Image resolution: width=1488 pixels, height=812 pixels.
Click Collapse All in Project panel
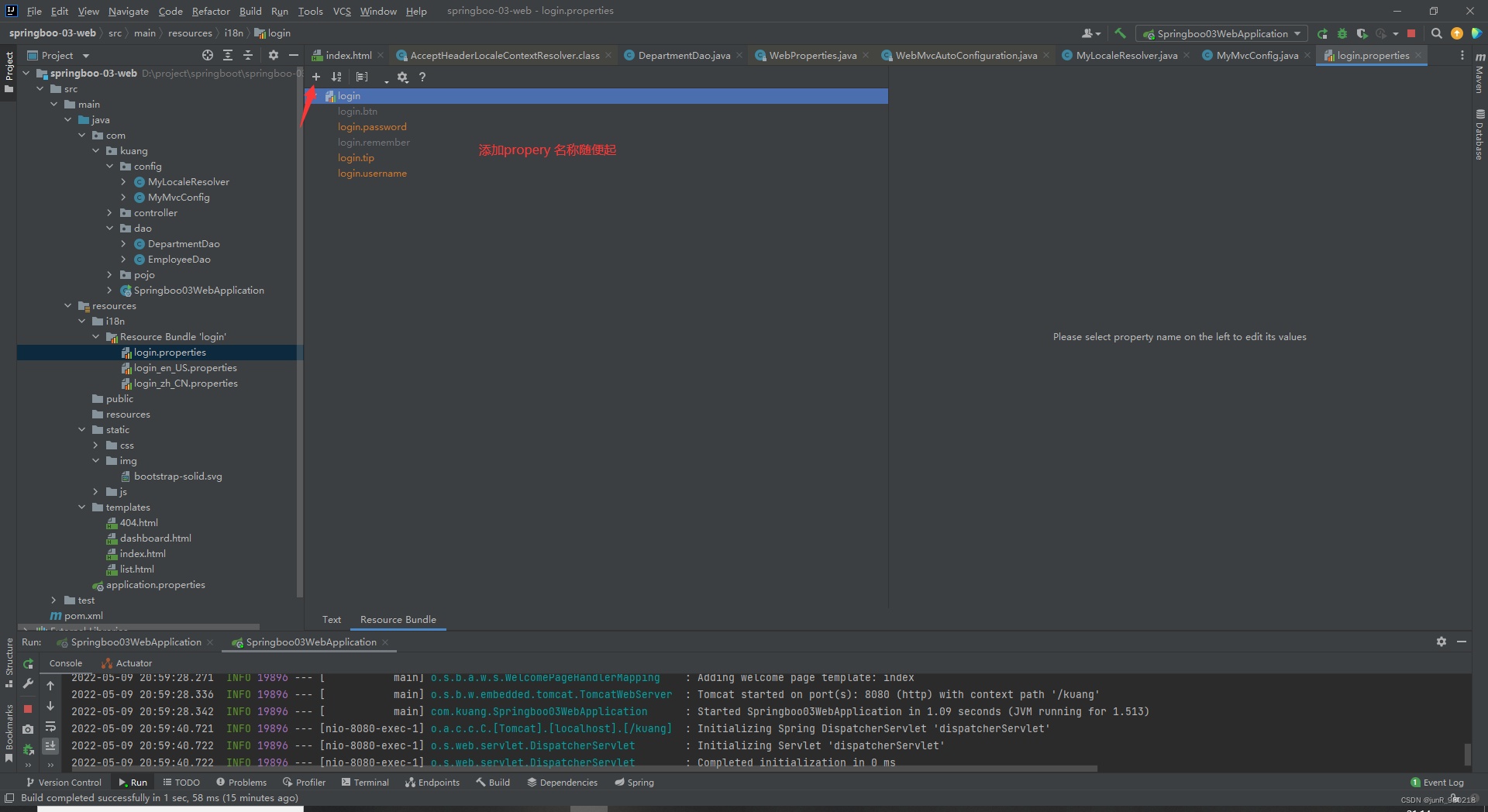pyautogui.click(x=248, y=55)
